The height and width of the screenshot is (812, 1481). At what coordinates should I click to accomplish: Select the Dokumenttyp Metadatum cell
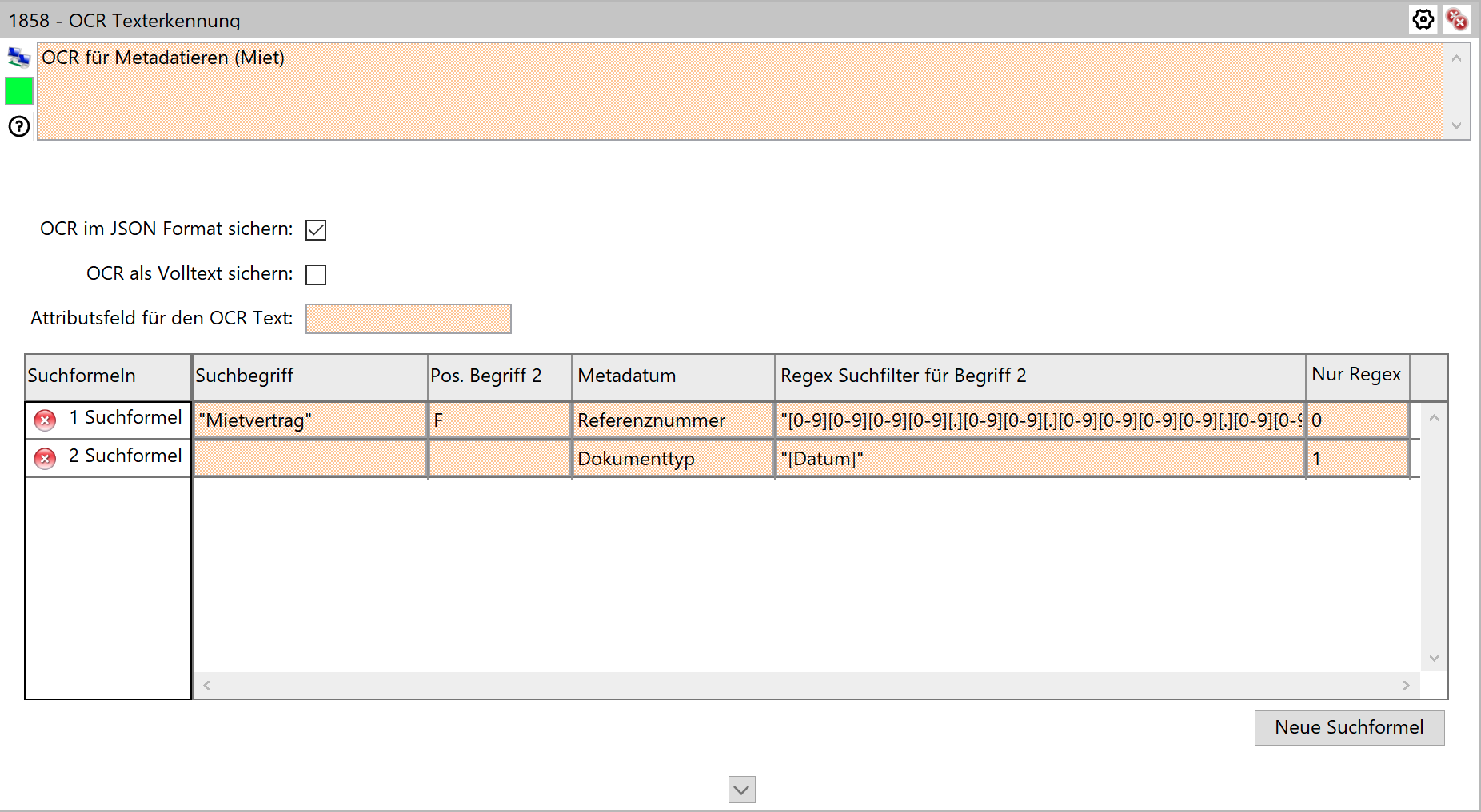672,459
